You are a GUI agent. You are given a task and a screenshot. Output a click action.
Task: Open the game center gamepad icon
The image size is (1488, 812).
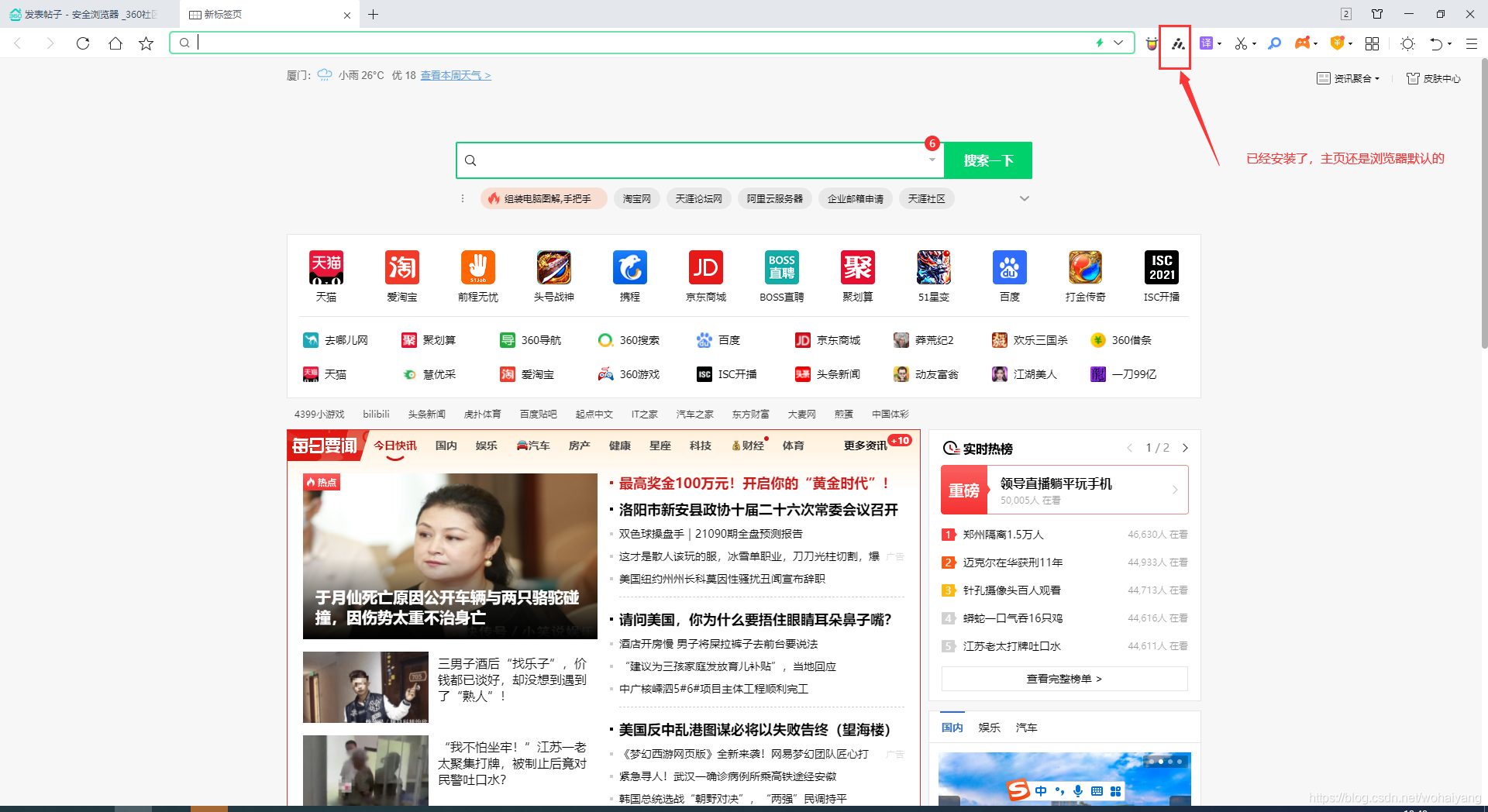click(x=1302, y=43)
